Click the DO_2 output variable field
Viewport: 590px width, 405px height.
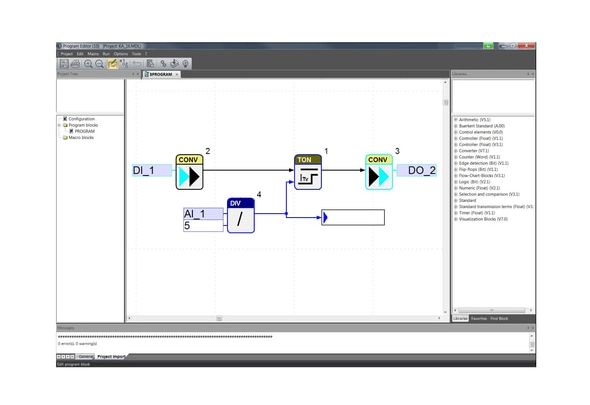tap(417, 171)
